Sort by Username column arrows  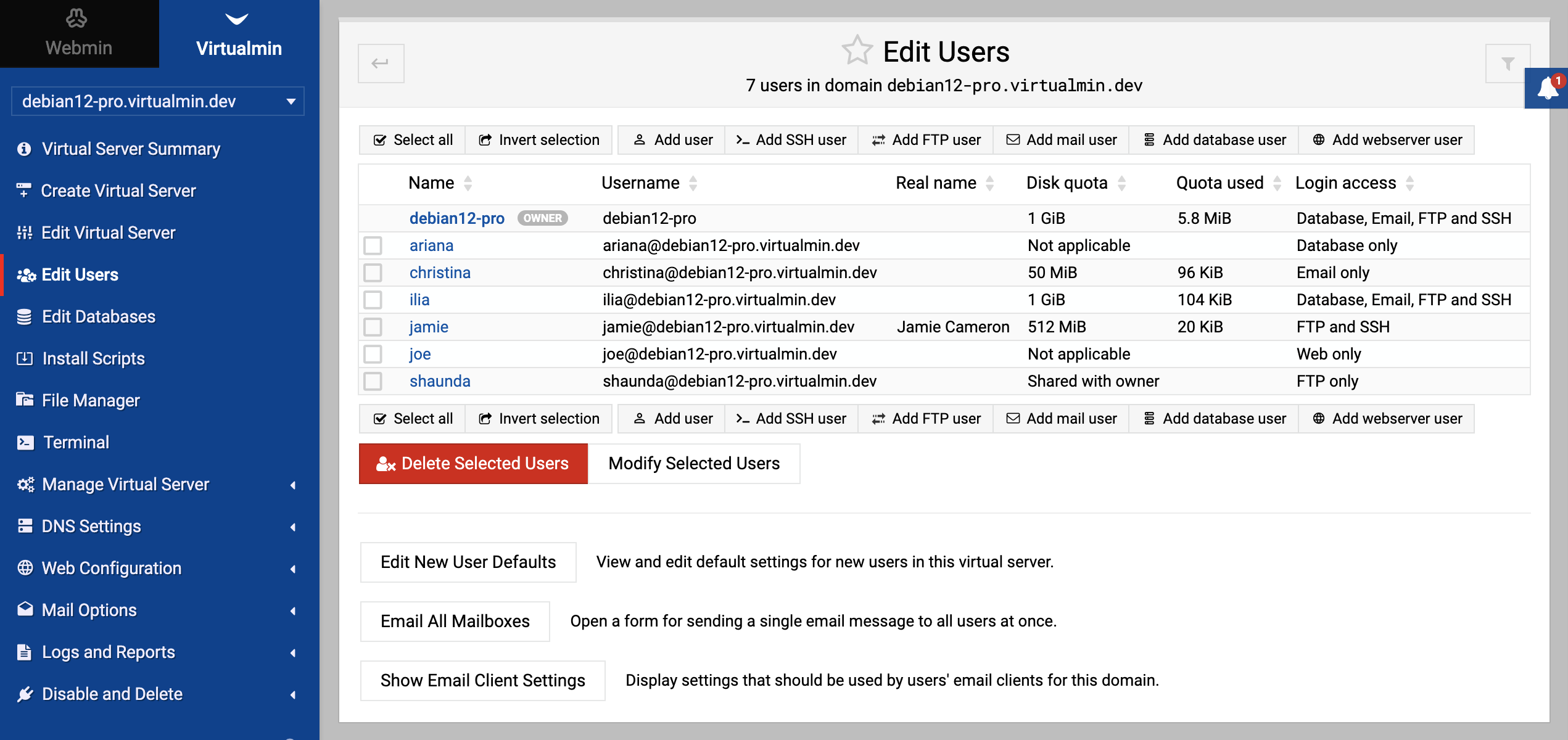[693, 183]
